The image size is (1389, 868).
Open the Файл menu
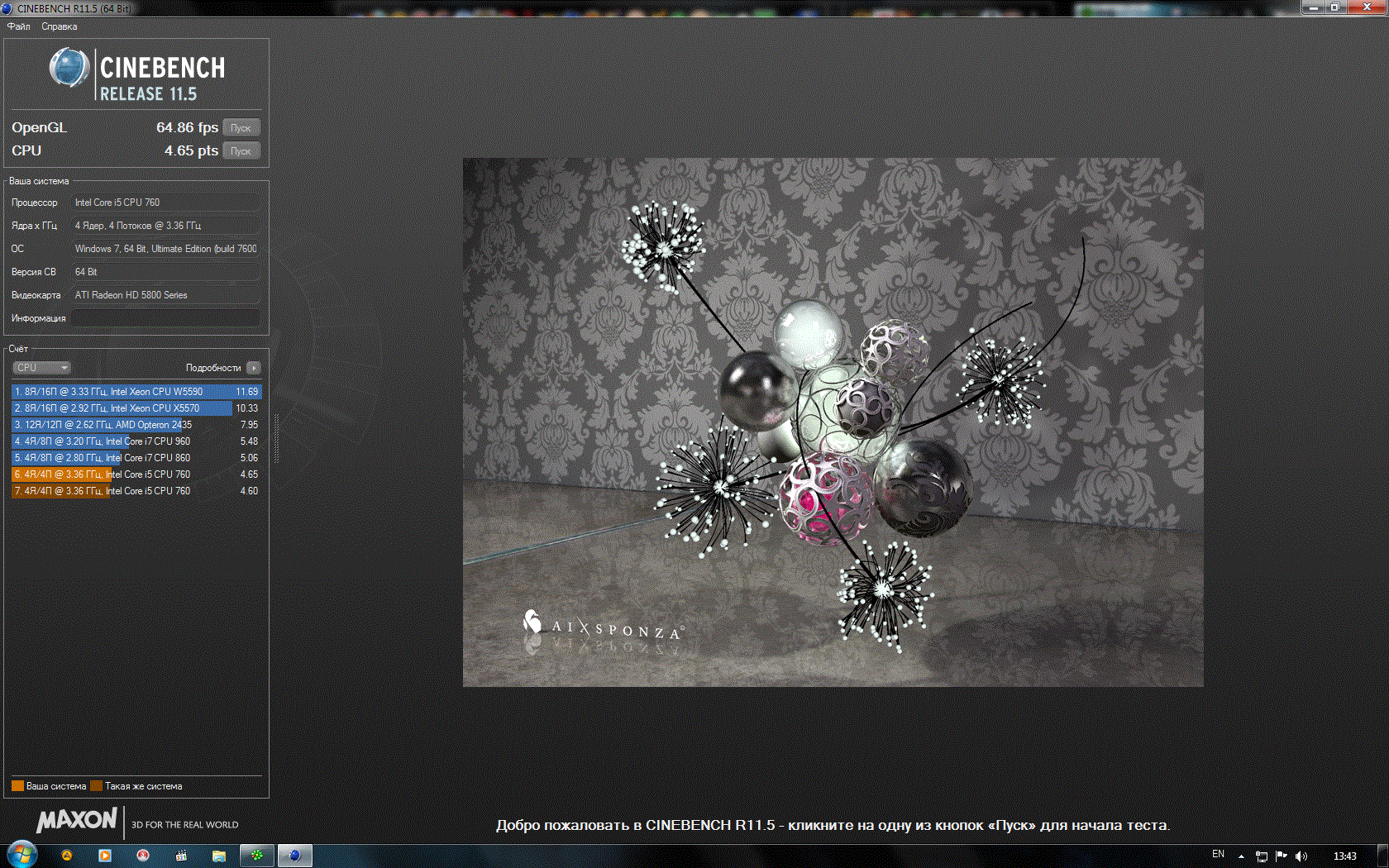point(19,26)
